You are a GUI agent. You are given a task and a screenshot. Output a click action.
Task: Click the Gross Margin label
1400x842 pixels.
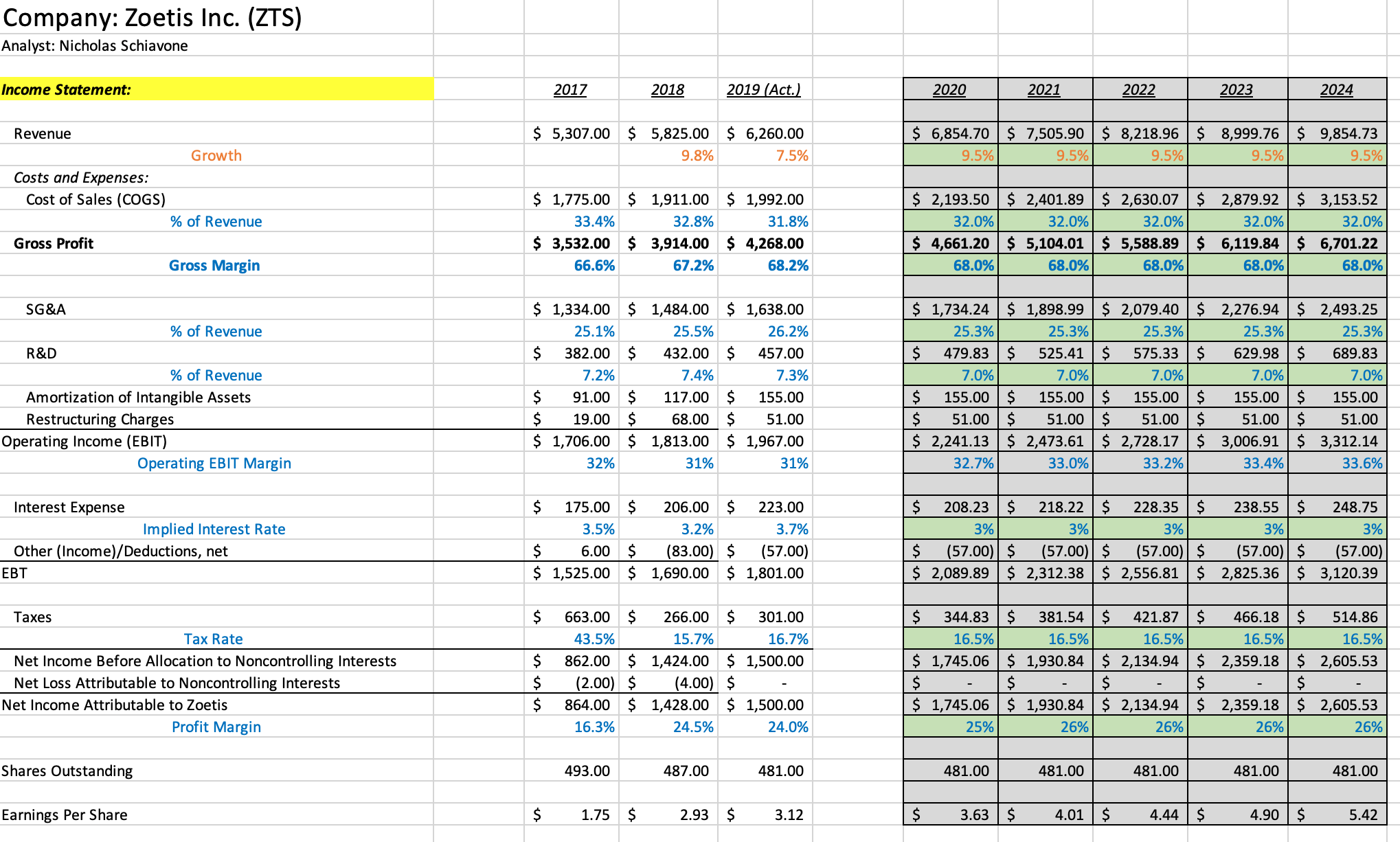[214, 266]
